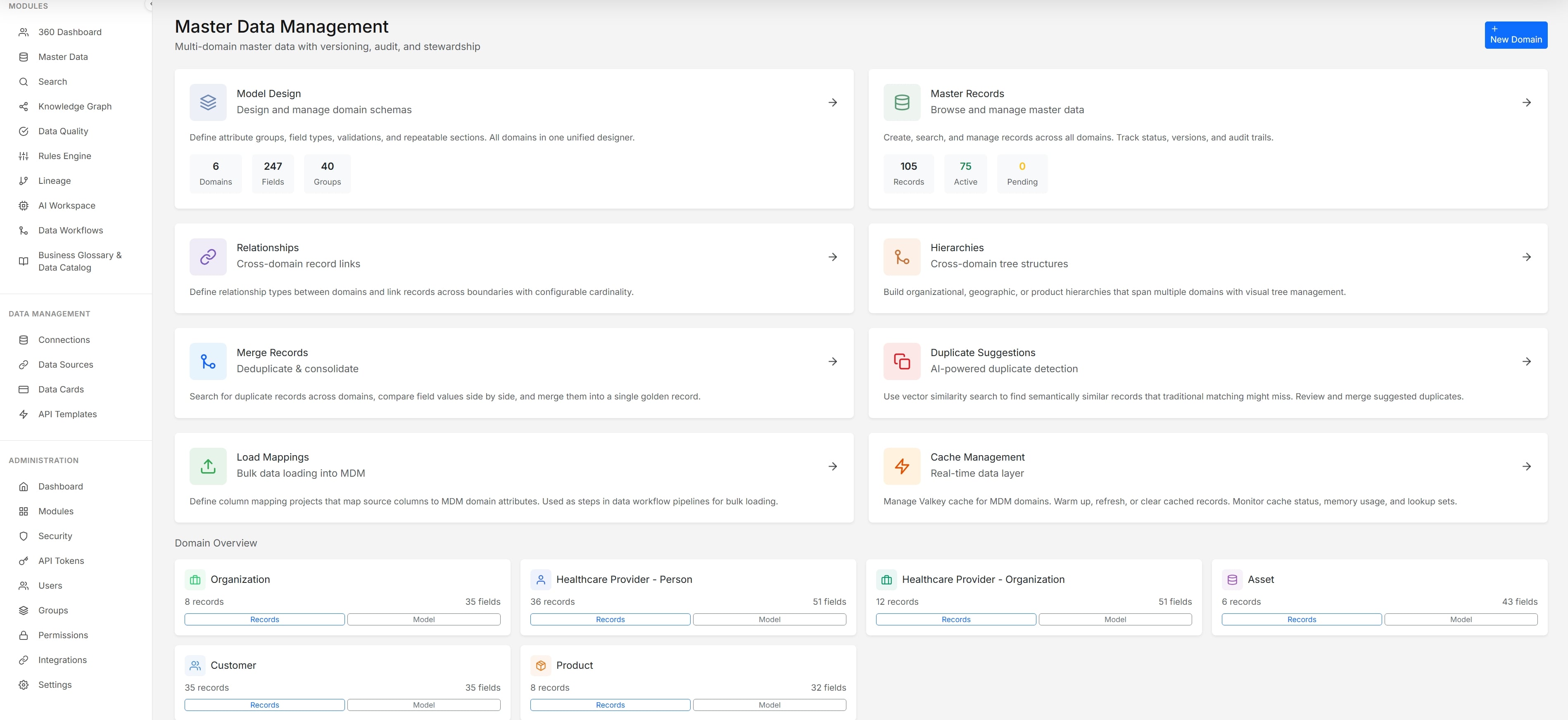
Task: Go to Rules Engine module
Action: 64,156
